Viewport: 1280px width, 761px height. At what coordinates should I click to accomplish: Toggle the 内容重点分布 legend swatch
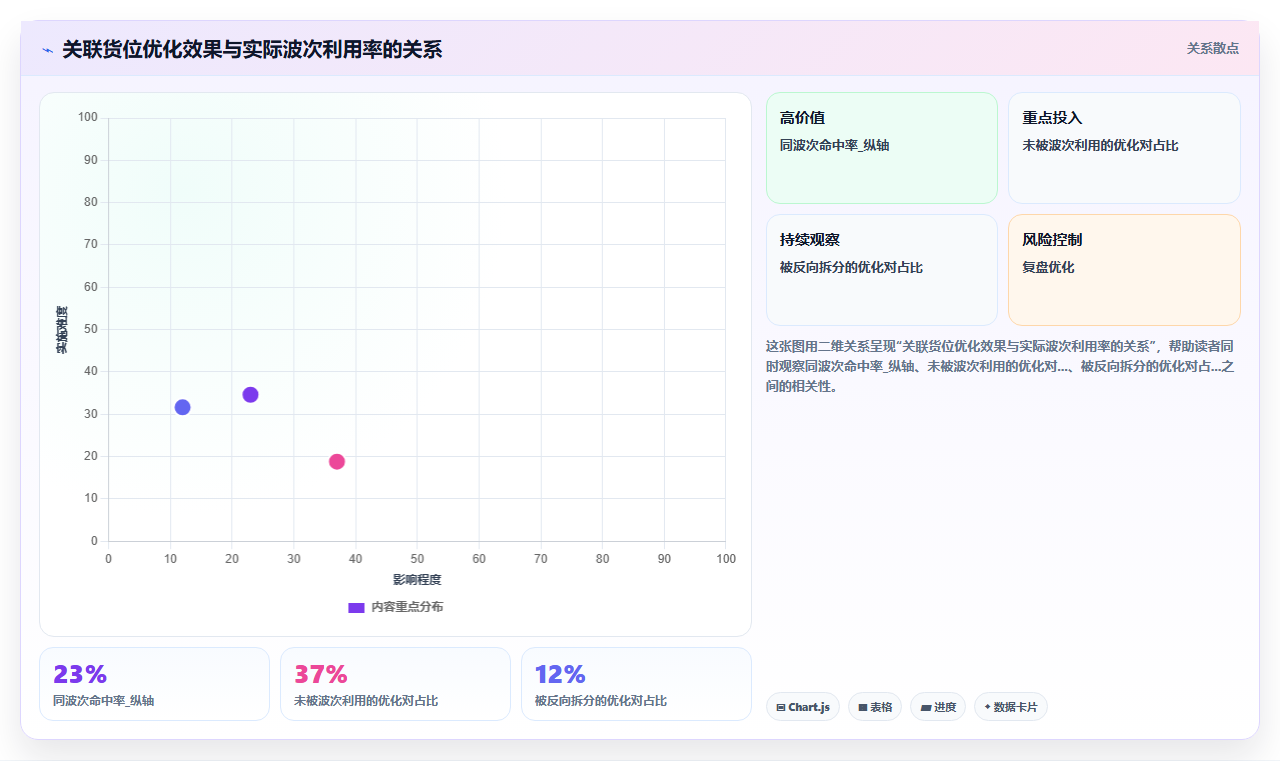pyautogui.click(x=356, y=607)
